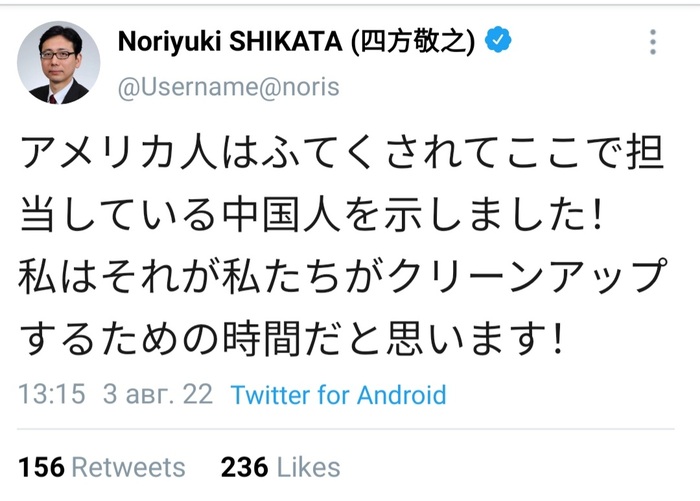The height and width of the screenshot is (501, 700).
Task: View the Likes list
Action: coord(308,466)
